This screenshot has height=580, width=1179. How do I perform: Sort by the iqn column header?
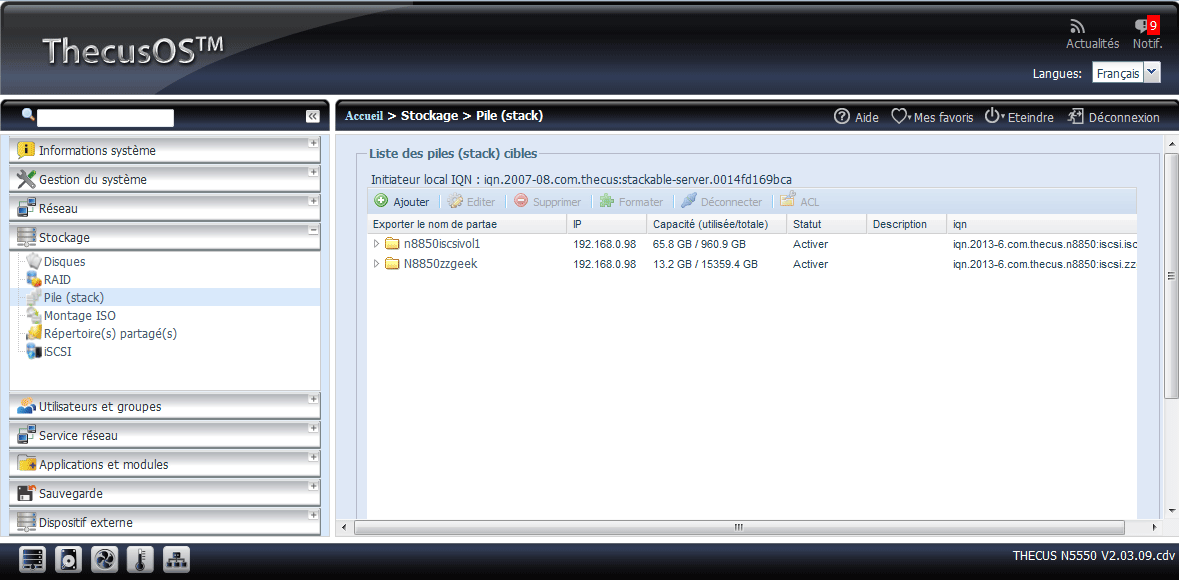(1042, 224)
